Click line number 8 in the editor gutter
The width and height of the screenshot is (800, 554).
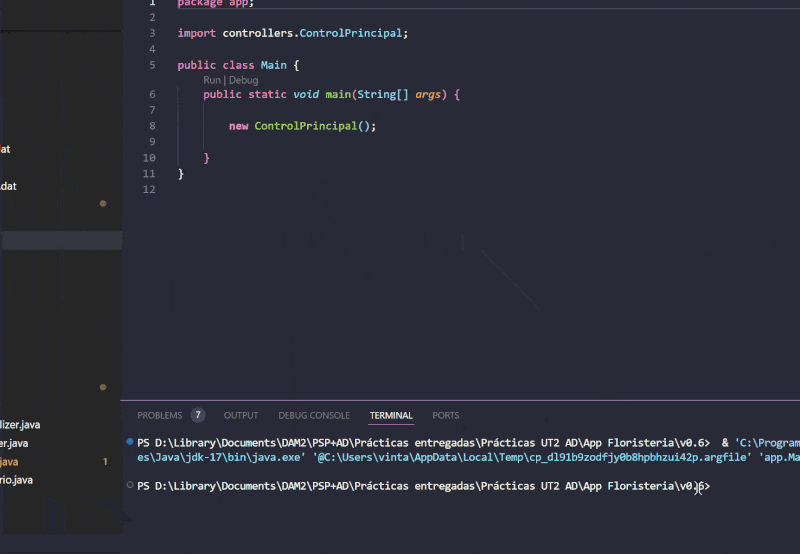[151, 126]
